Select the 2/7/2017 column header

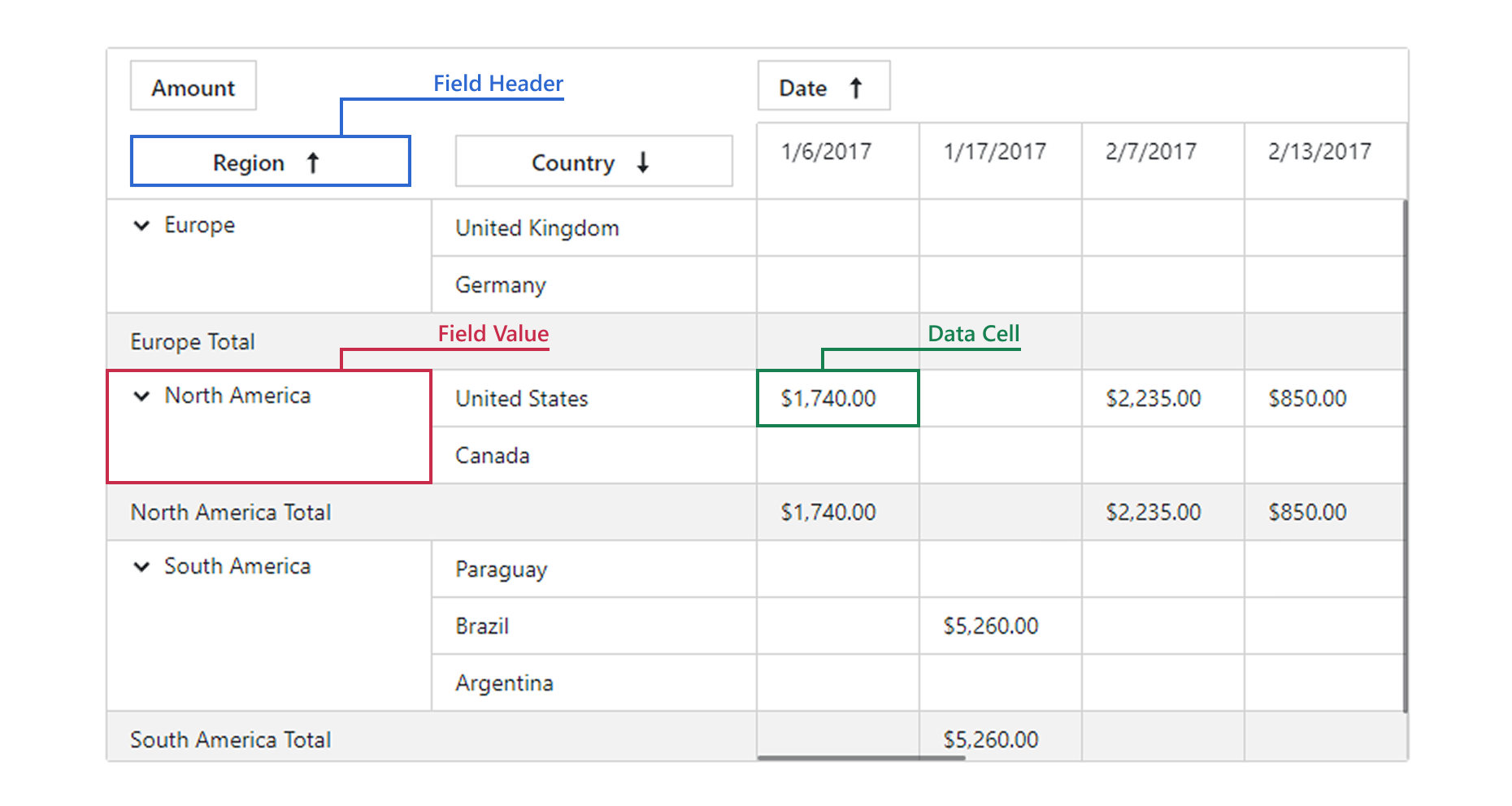(x=1151, y=152)
